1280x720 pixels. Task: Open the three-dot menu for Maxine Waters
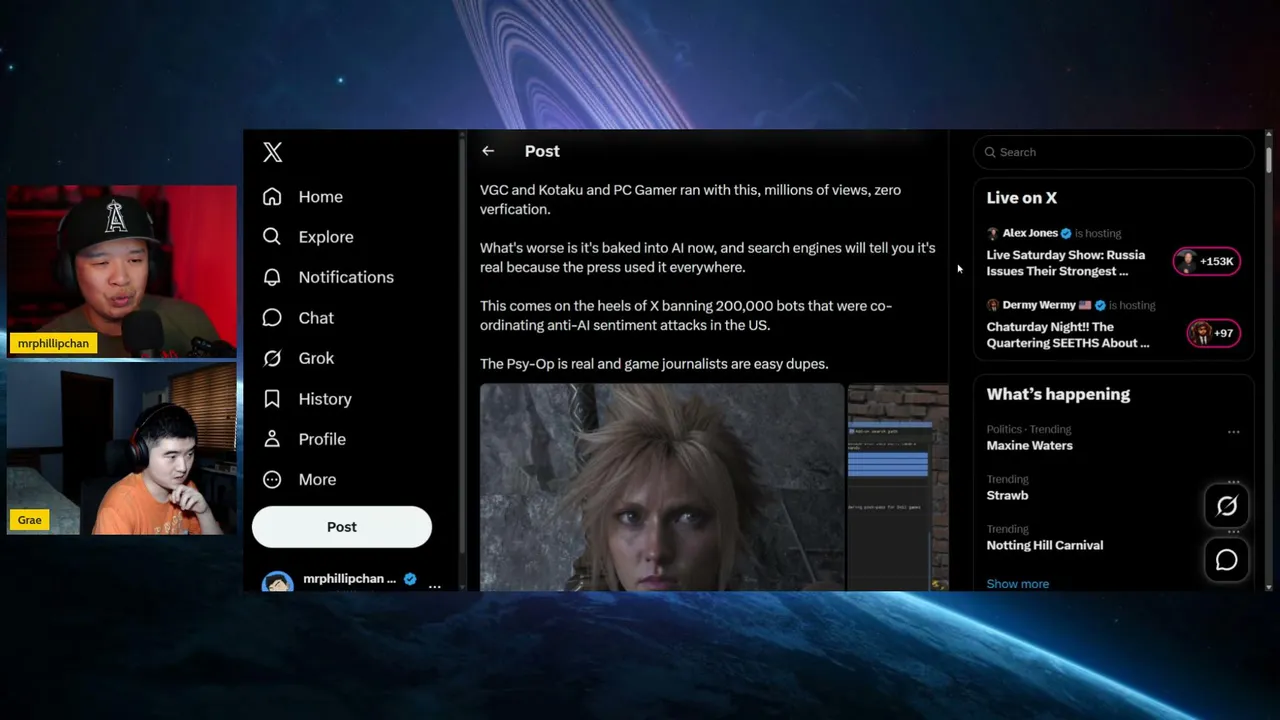point(1233,432)
